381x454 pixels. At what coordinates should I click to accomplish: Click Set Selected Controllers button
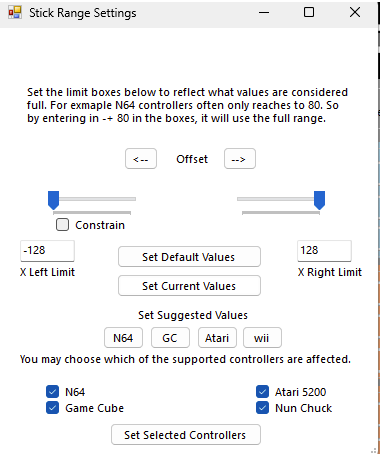coord(186,434)
